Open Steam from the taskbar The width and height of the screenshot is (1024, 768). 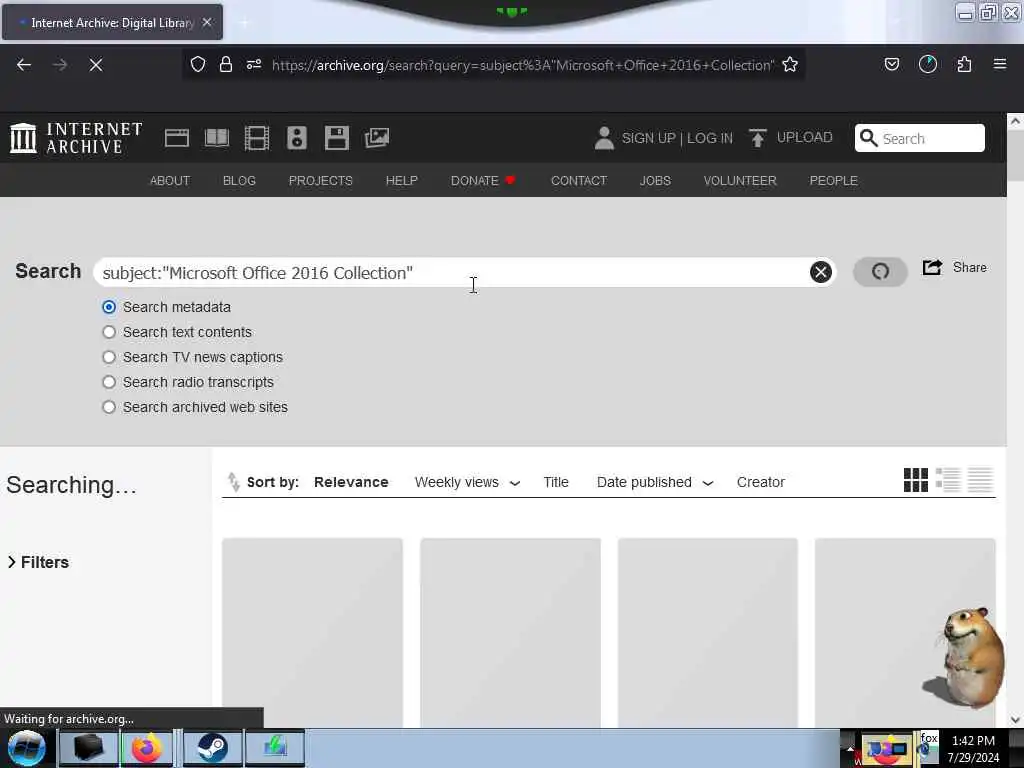pos(211,748)
